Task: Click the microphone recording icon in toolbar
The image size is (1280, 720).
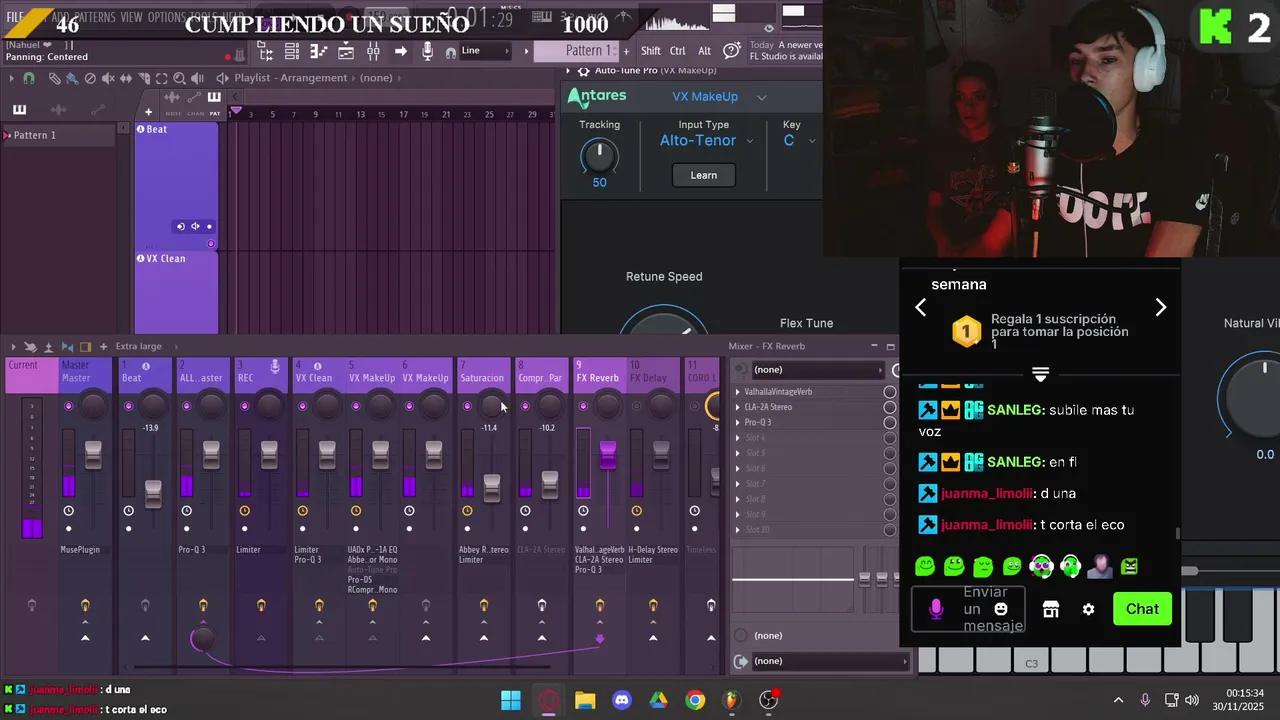Action: pyautogui.click(x=427, y=51)
